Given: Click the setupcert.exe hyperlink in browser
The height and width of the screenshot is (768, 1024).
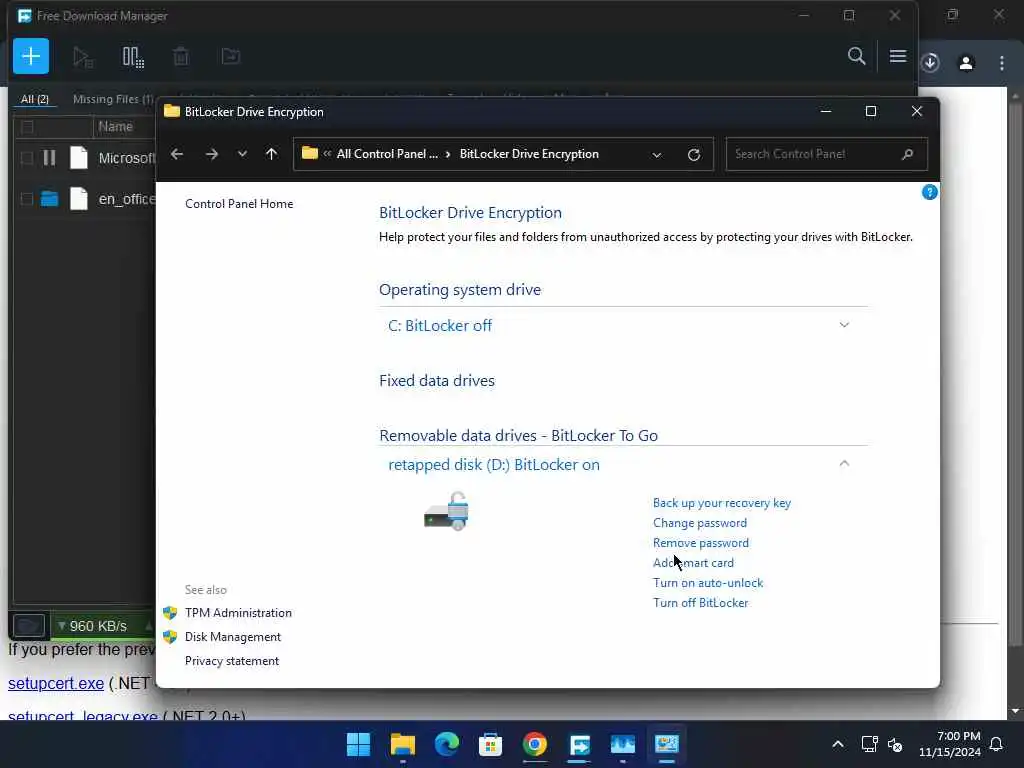Looking at the screenshot, I should point(56,683).
